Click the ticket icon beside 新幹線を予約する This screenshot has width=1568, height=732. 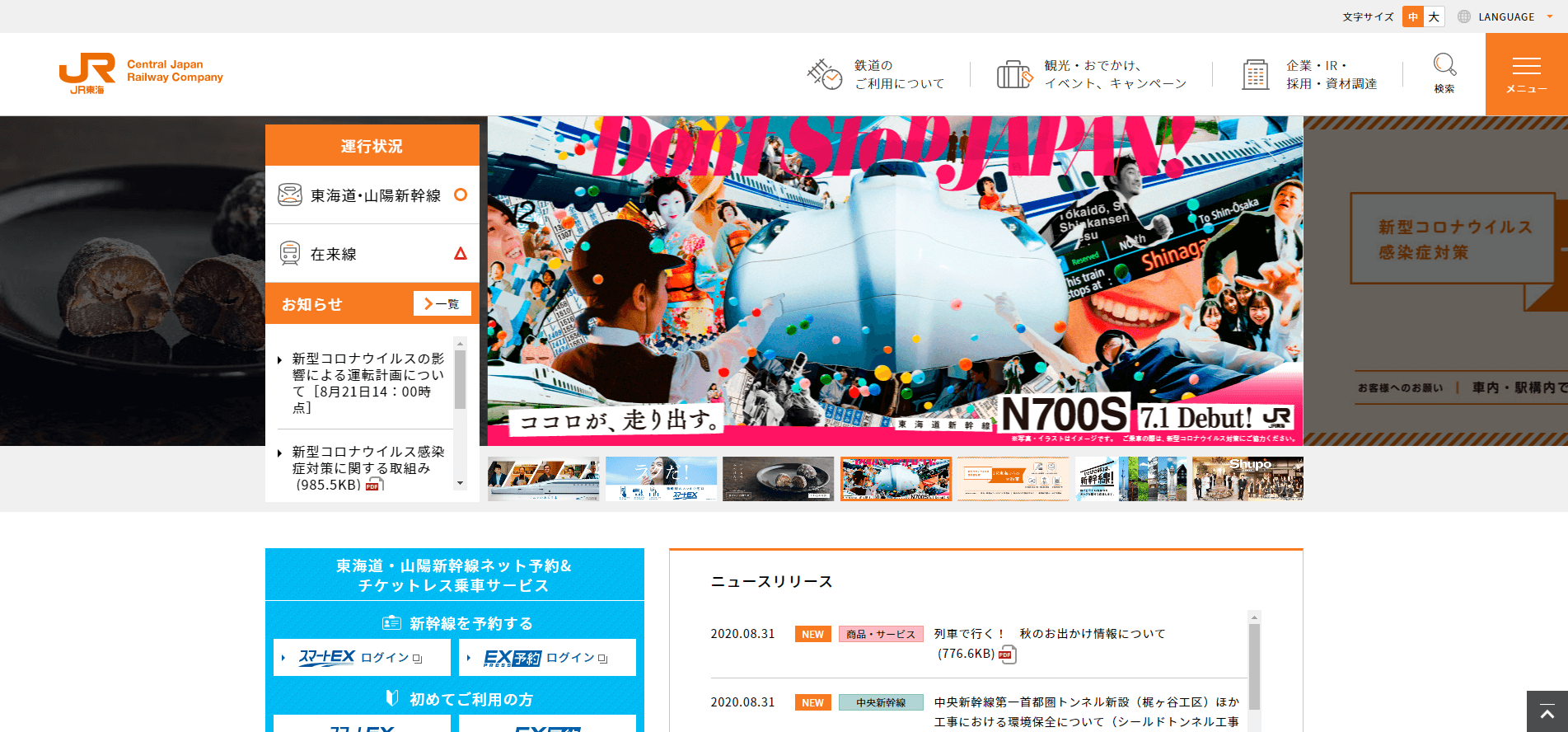click(391, 623)
